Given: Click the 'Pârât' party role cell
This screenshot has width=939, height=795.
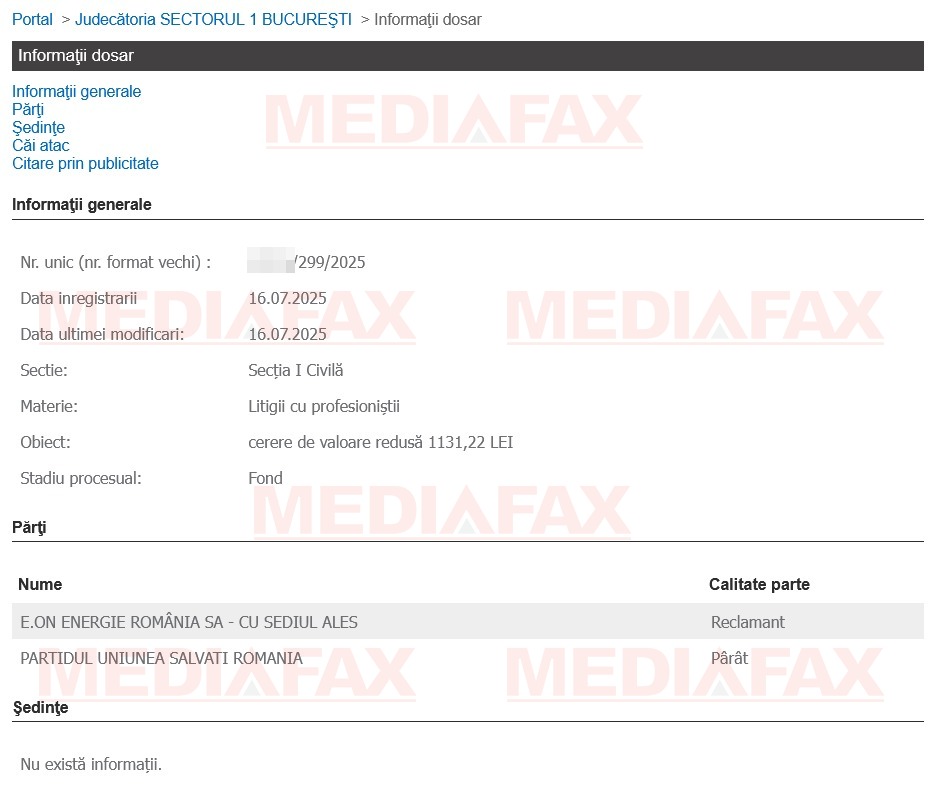Looking at the screenshot, I should [729, 659].
